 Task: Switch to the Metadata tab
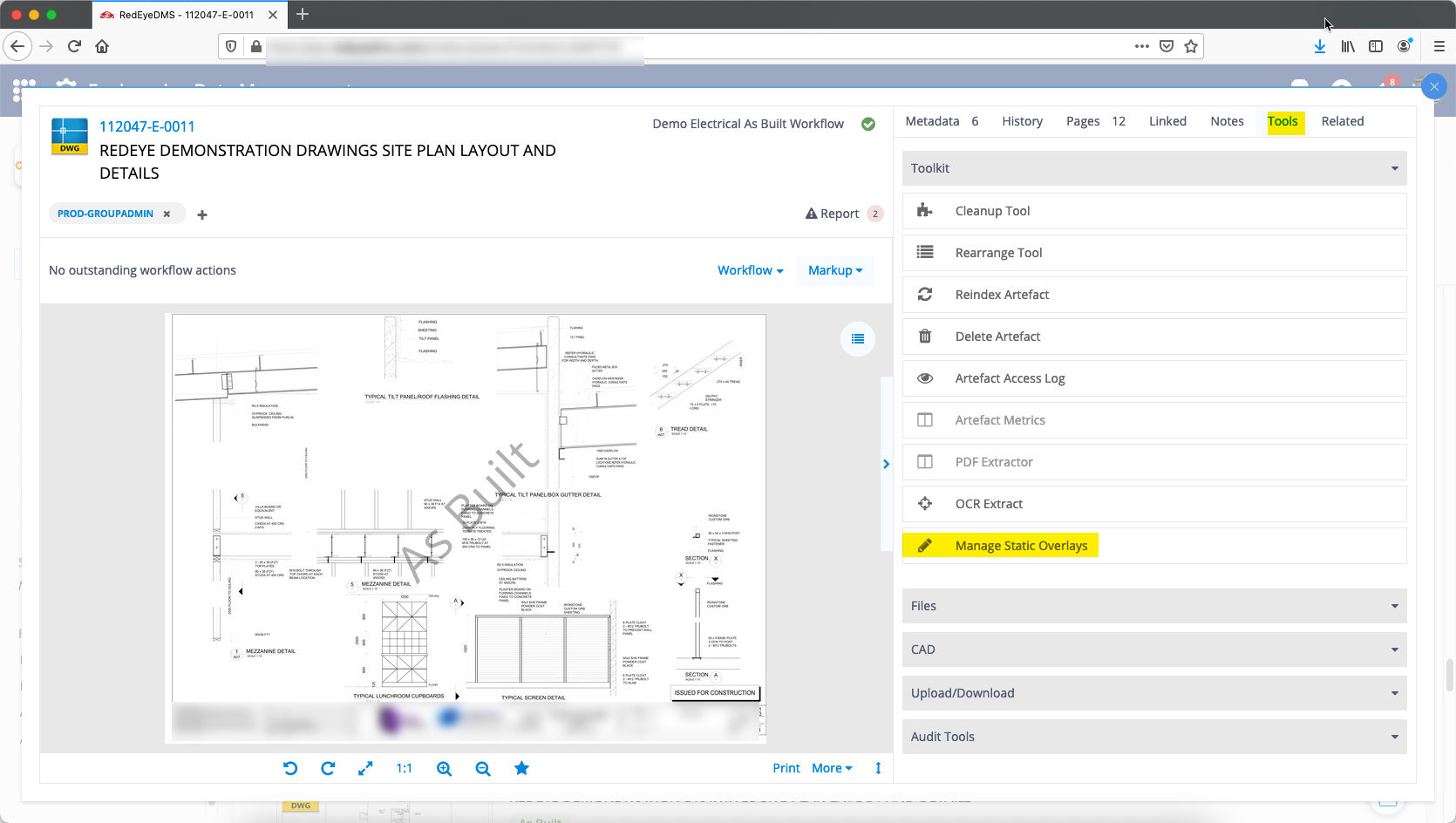(942, 121)
